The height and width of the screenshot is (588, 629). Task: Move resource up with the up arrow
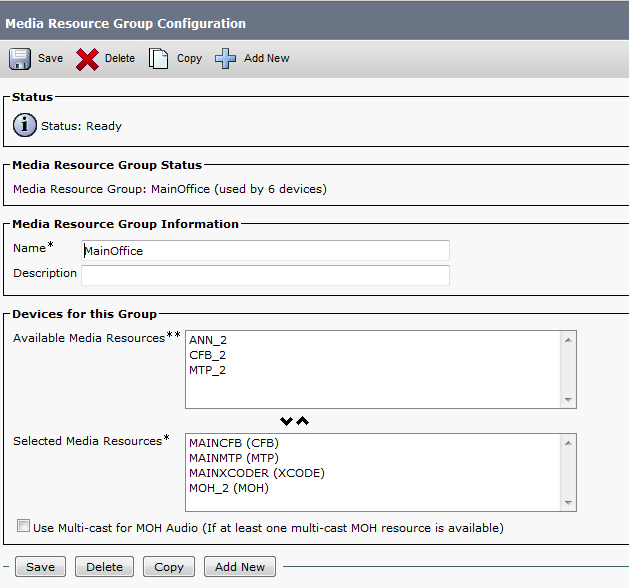point(303,421)
